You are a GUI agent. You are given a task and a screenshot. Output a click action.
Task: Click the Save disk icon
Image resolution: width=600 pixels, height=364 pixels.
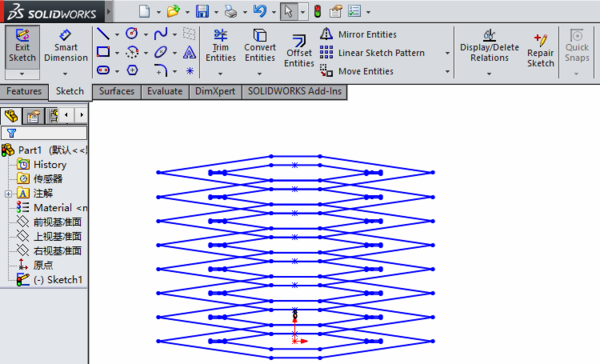point(202,11)
